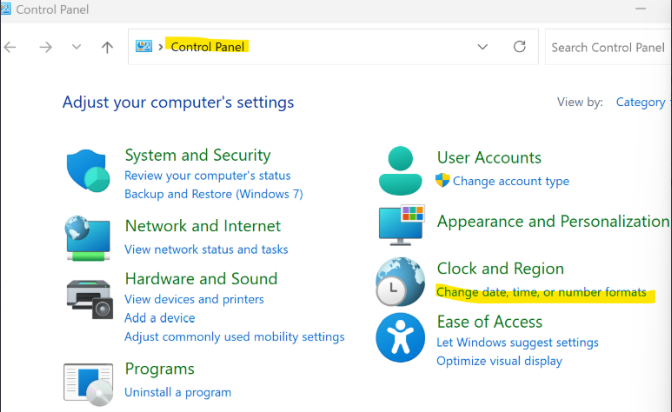Click the Control Panel title bar icon

(6, 9)
